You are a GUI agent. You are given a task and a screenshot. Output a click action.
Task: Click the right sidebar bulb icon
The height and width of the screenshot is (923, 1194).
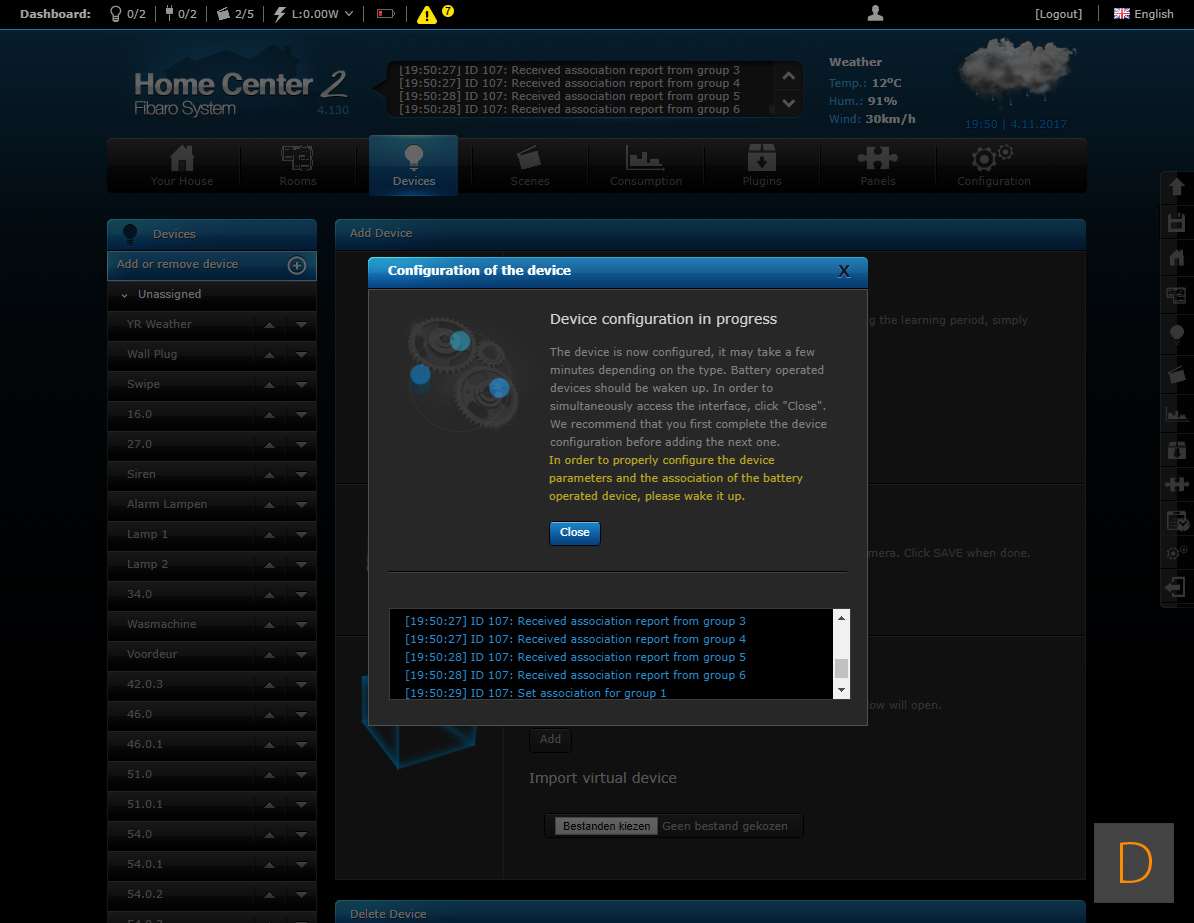(x=1176, y=334)
